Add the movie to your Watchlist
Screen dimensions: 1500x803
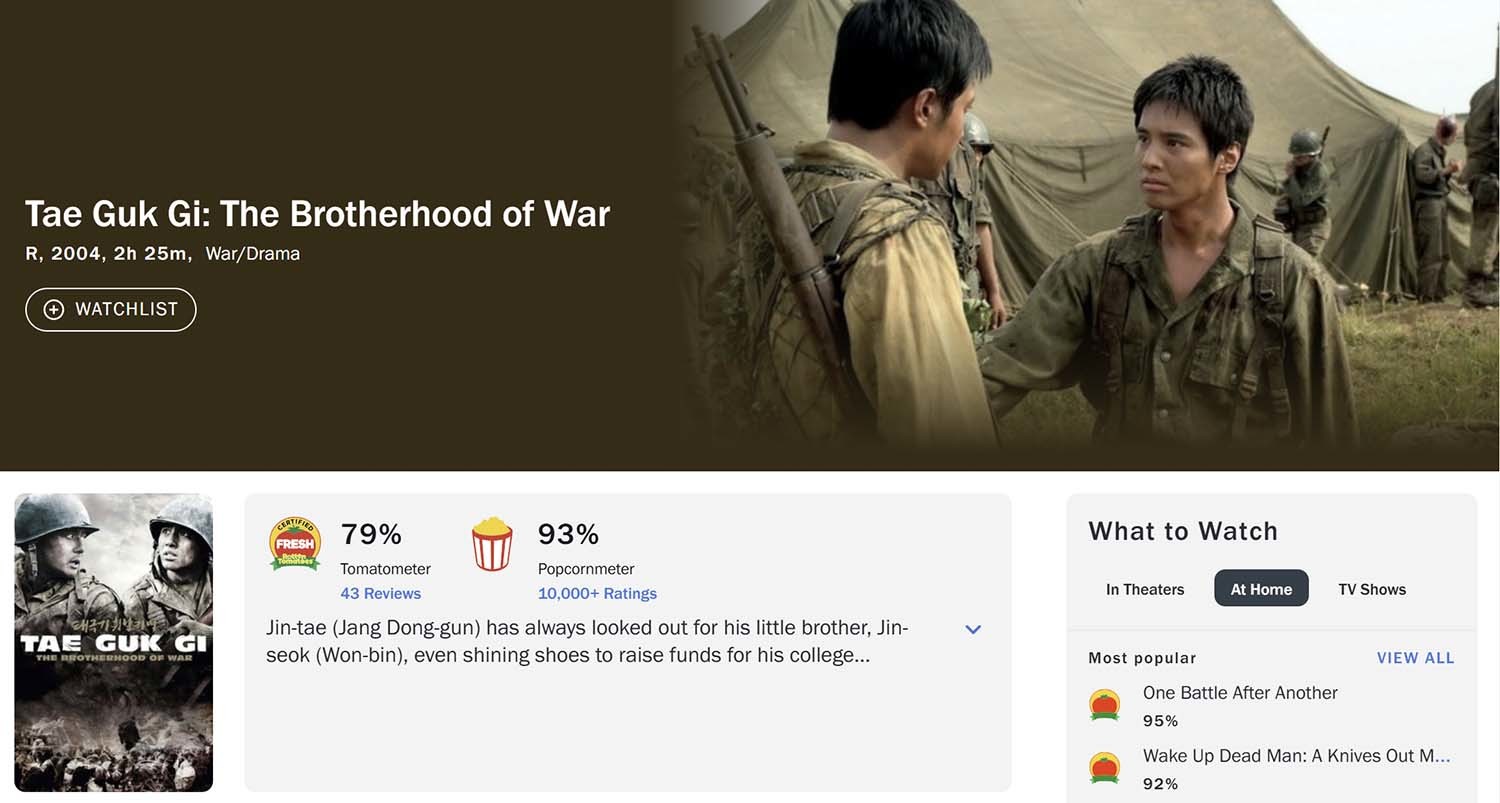(111, 310)
